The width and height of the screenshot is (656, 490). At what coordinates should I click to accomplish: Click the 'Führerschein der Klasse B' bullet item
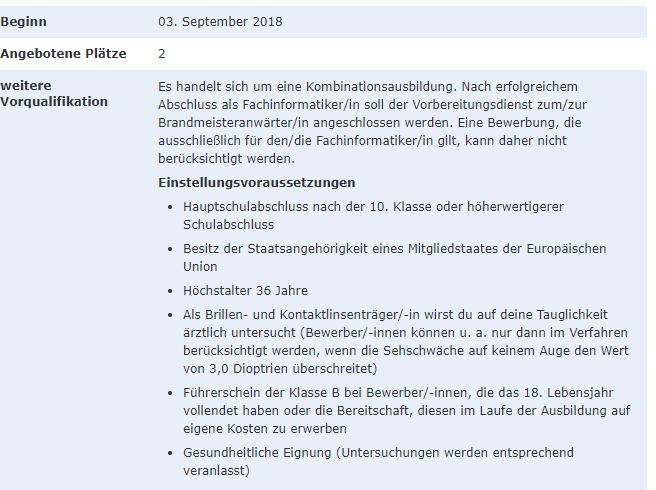pyautogui.click(x=406, y=410)
